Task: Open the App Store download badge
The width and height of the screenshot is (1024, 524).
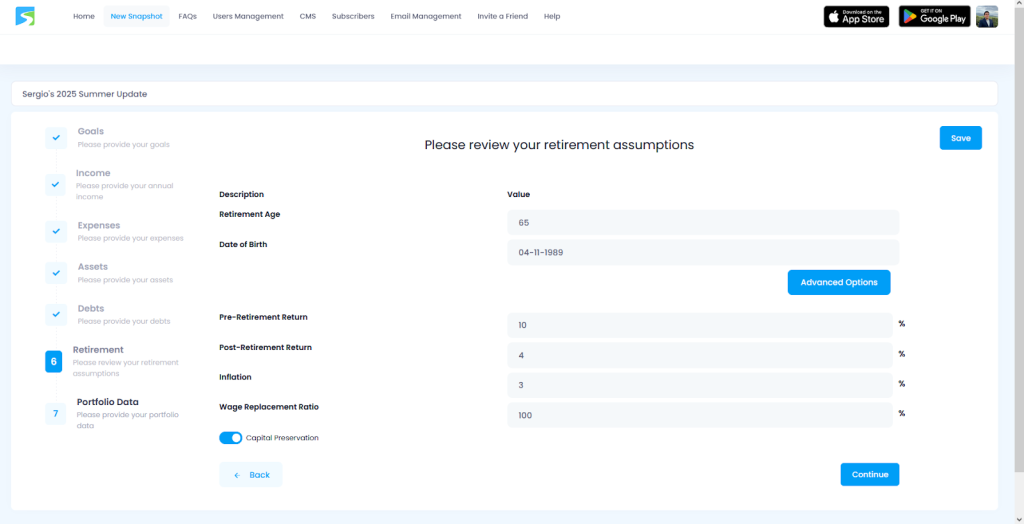Action: coord(856,16)
